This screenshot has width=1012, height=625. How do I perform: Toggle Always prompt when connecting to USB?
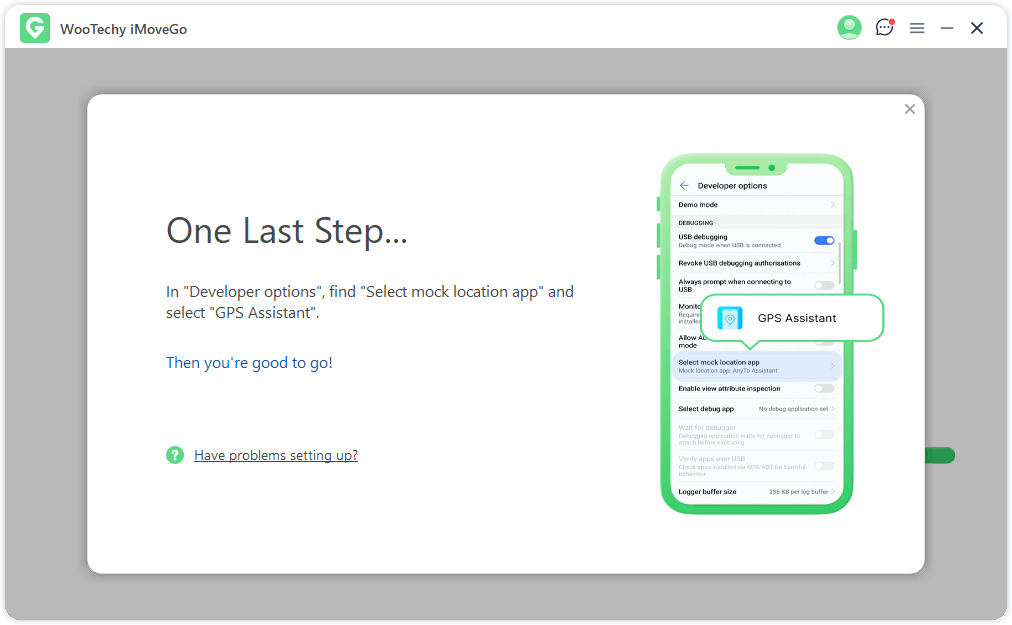(824, 285)
